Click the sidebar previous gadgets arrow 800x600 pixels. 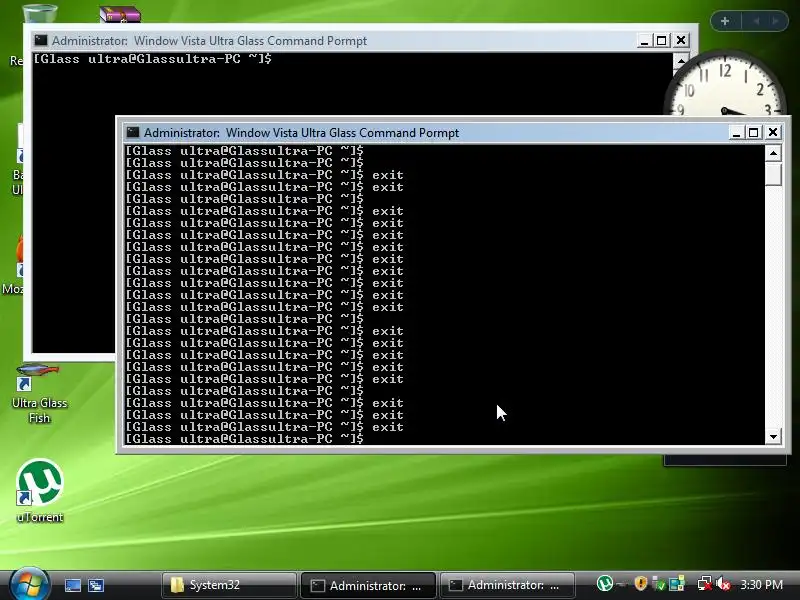coord(756,21)
